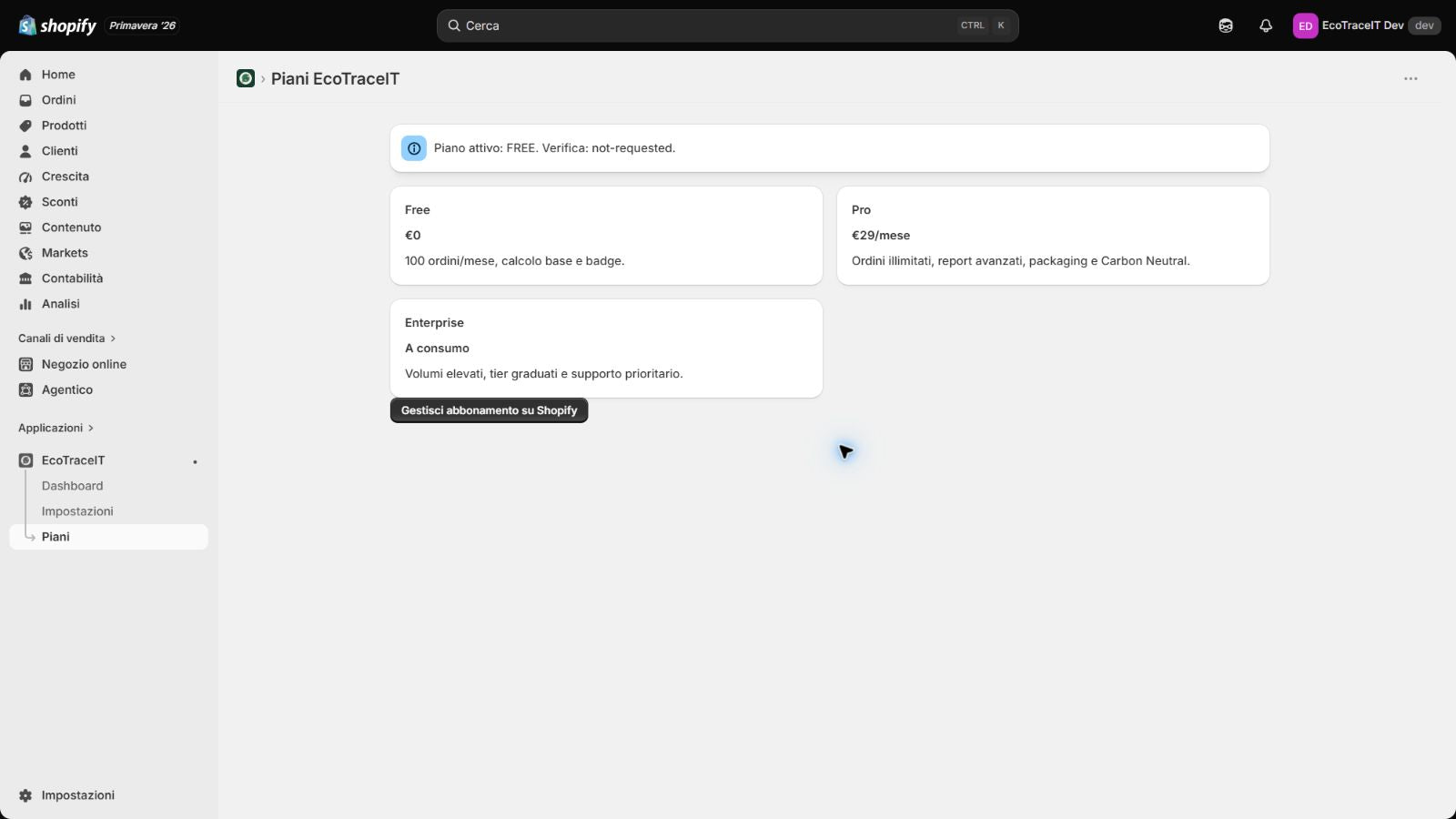Open Sconti in the sidebar

click(109, 202)
